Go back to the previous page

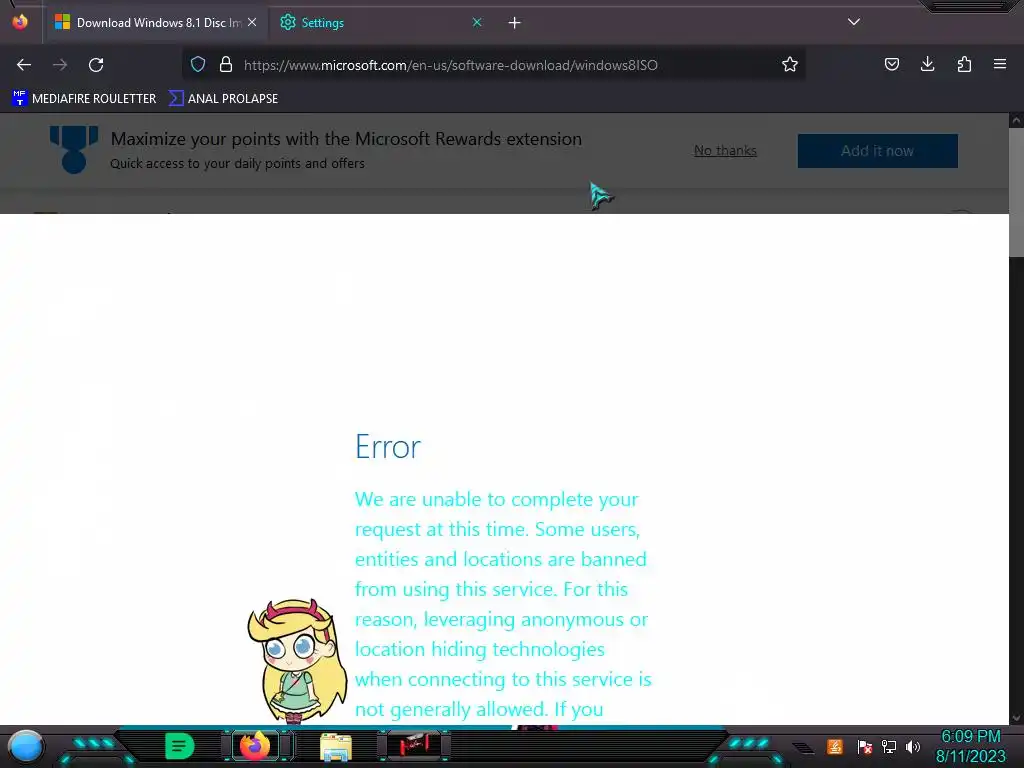(24, 65)
